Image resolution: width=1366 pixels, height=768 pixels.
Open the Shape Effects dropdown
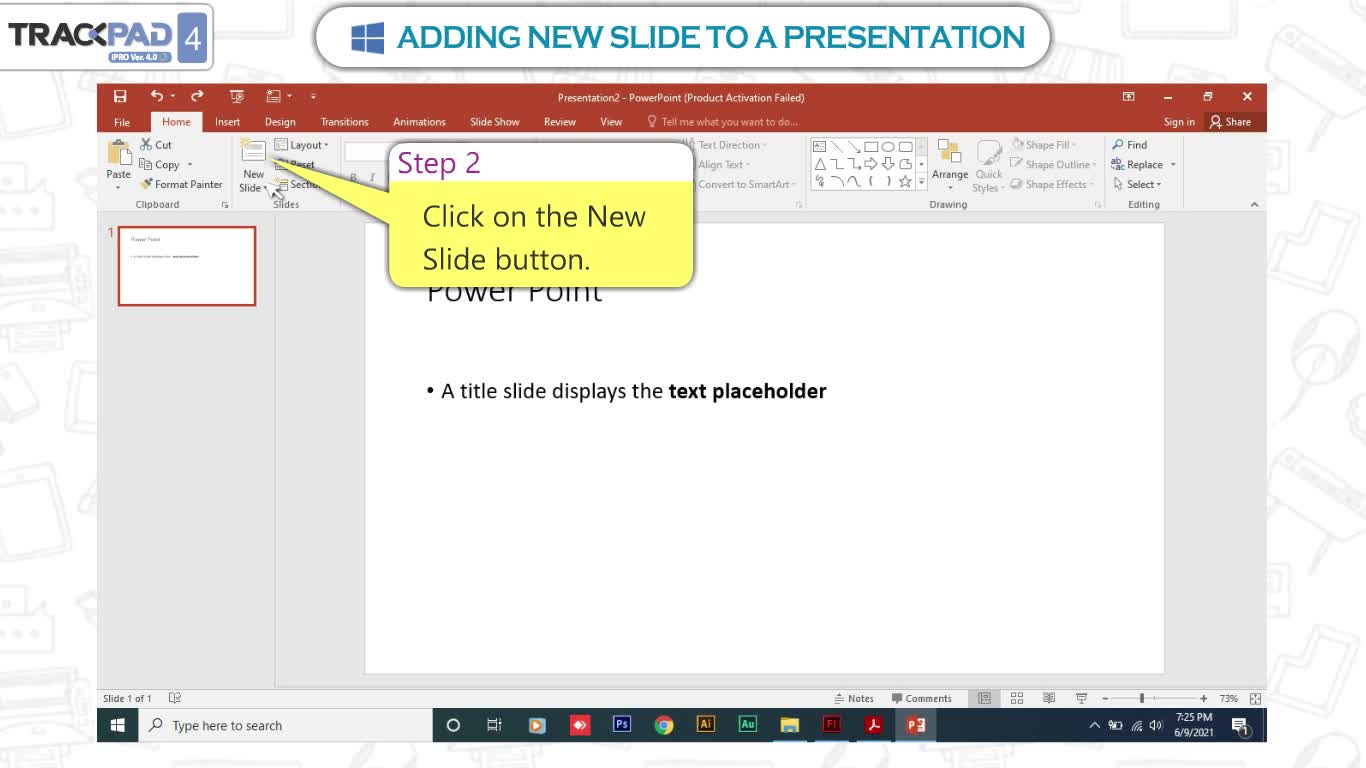1053,184
